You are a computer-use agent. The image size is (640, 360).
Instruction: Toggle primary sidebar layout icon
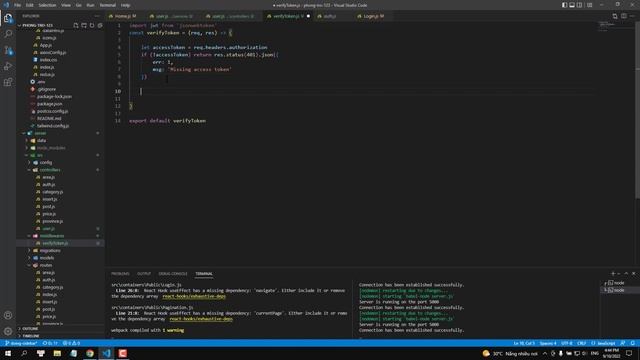[x=564, y=5]
